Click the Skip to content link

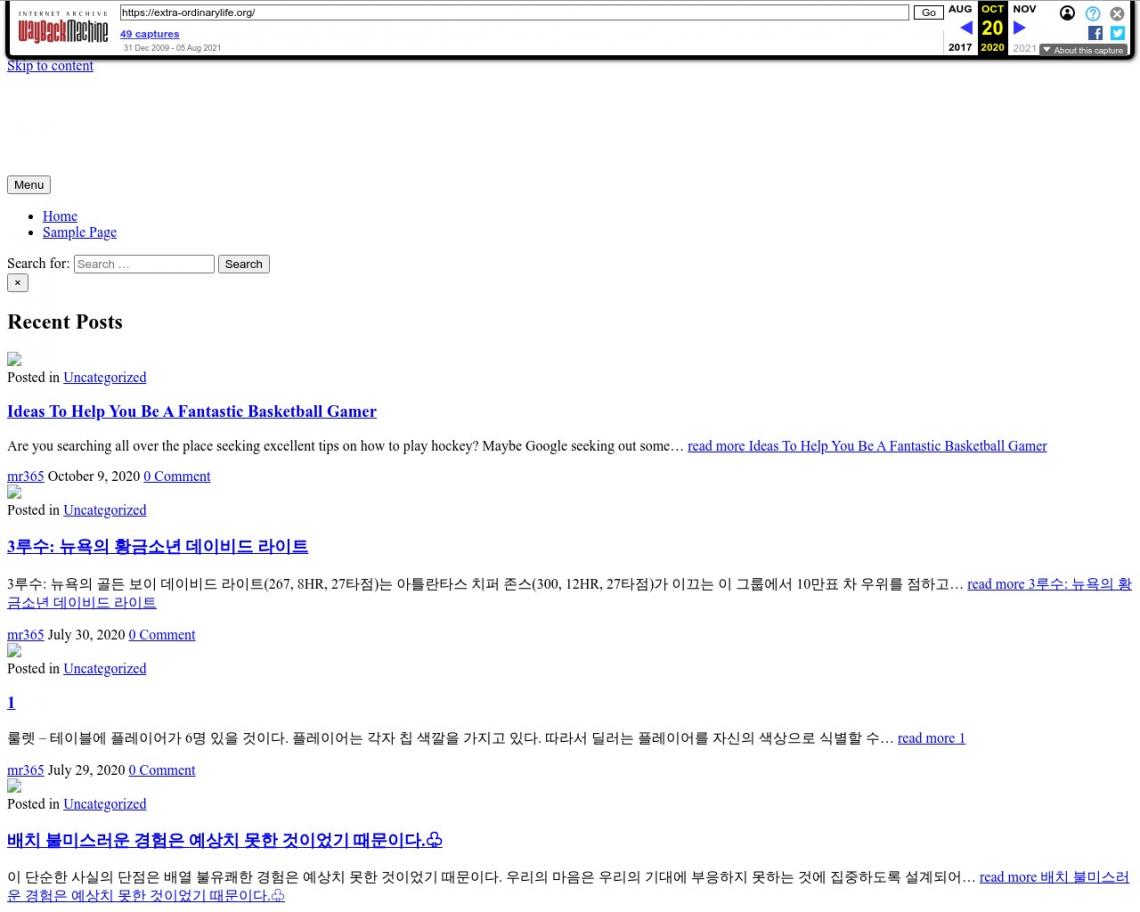tap(50, 66)
